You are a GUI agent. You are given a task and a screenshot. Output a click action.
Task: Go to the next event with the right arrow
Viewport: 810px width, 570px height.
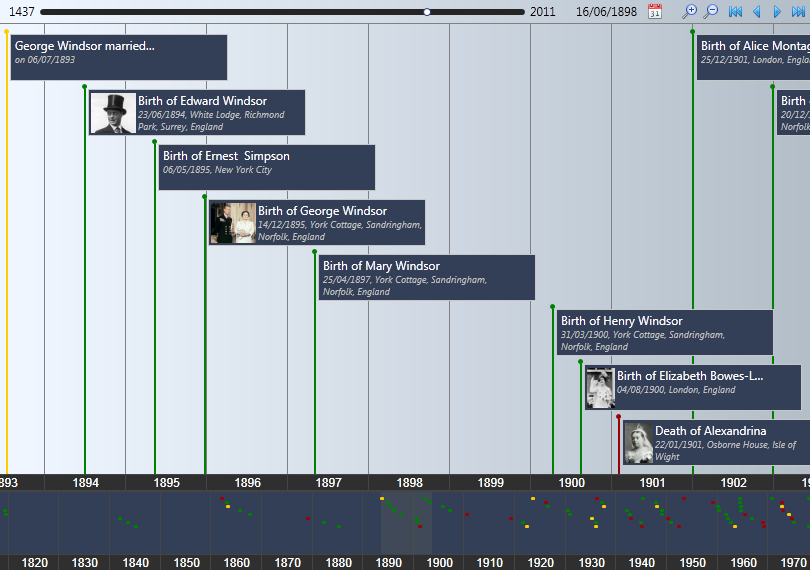tap(777, 11)
